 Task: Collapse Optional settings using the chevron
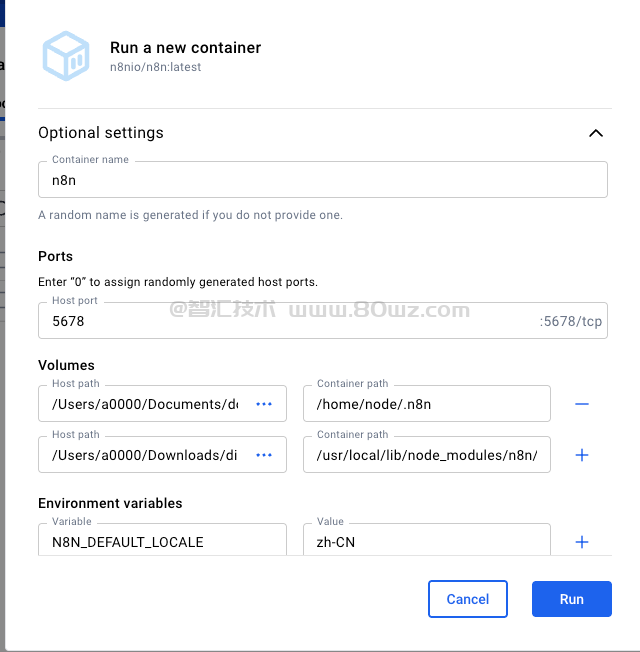click(x=596, y=133)
